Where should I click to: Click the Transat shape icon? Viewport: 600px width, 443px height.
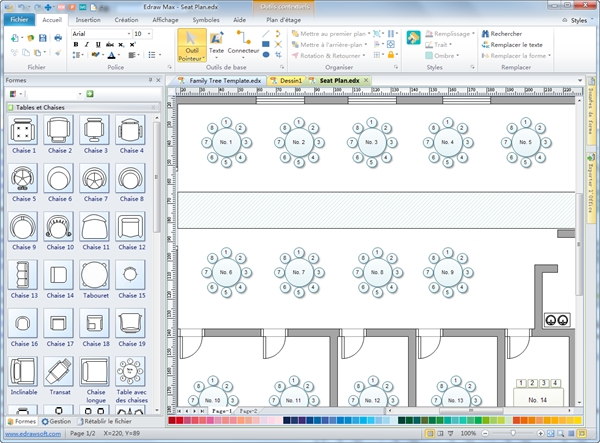click(x=59, y=373)
